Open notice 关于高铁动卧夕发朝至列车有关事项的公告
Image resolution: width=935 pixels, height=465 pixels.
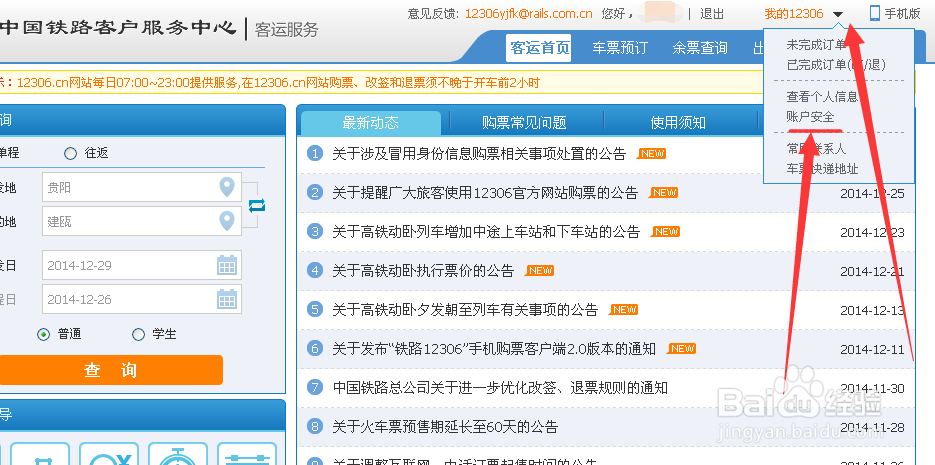[465, 309]
